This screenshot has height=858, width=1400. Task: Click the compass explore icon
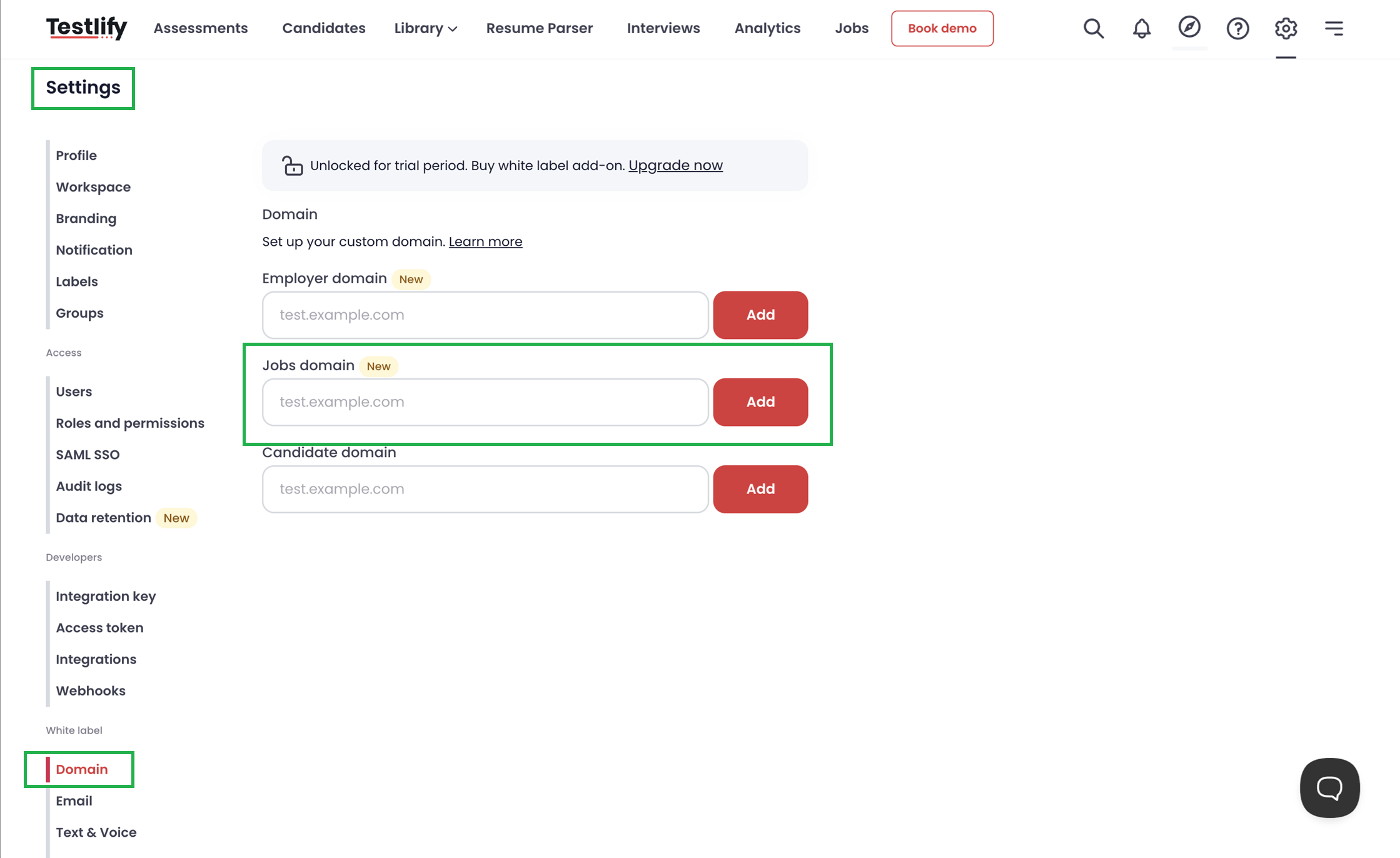pyautogui.click(x=1189, y=27)
